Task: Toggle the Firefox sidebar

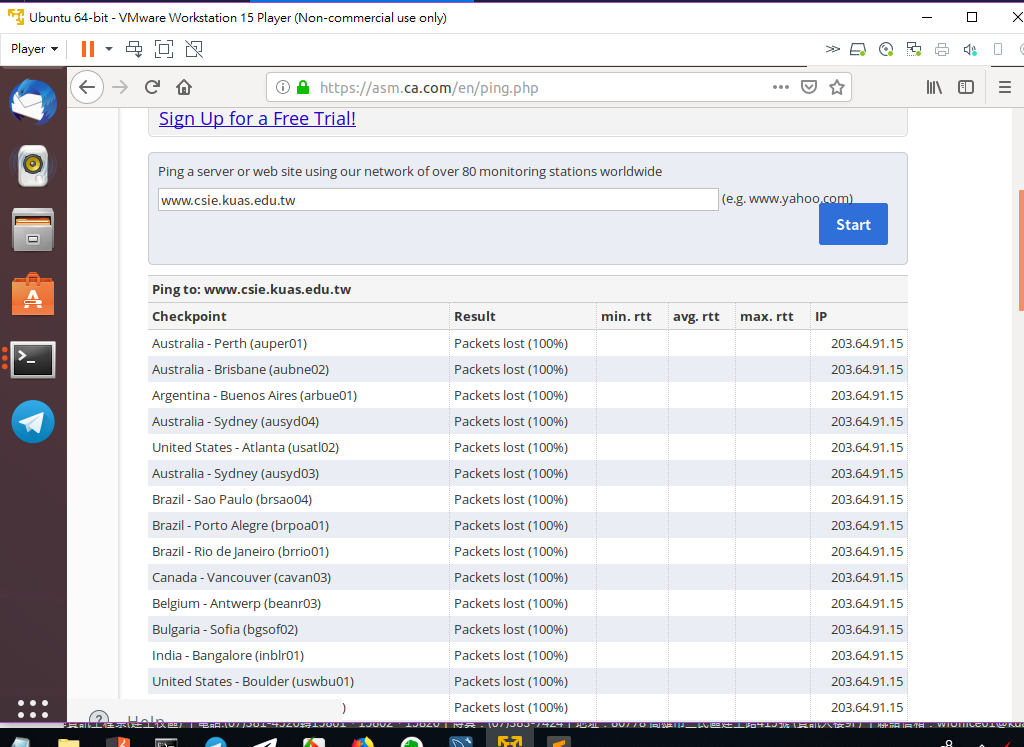Action: pyautogui.click(x=966, y=87)
